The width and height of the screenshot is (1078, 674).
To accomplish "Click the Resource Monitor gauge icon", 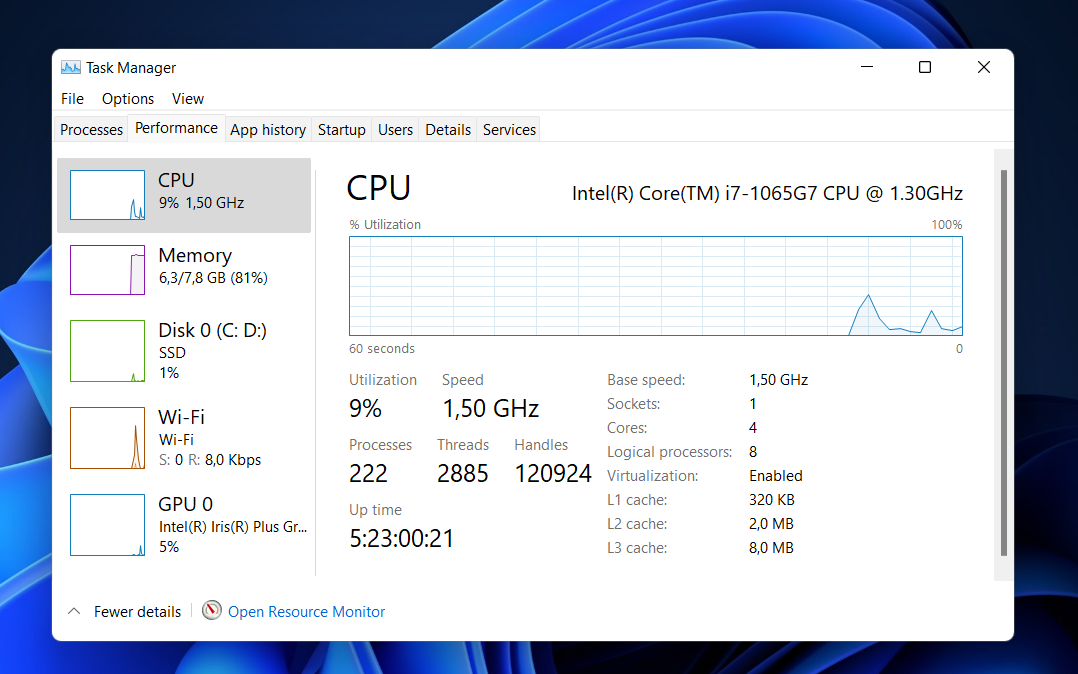I will point(211,611).
